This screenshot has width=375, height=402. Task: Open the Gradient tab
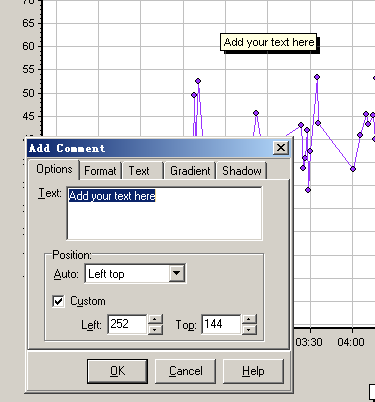click(x=190, y=171)
